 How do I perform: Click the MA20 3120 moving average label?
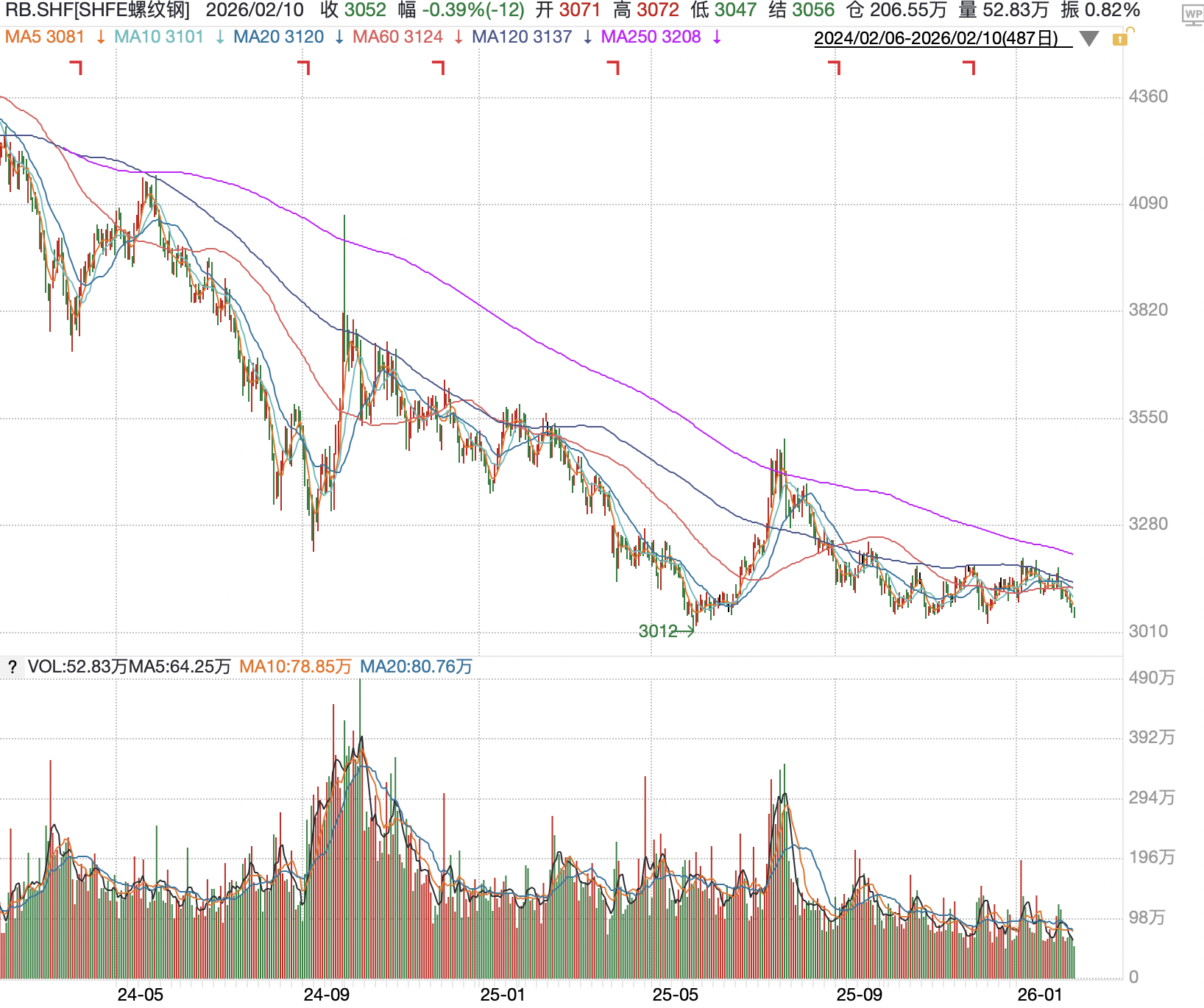tap(278, 37)
